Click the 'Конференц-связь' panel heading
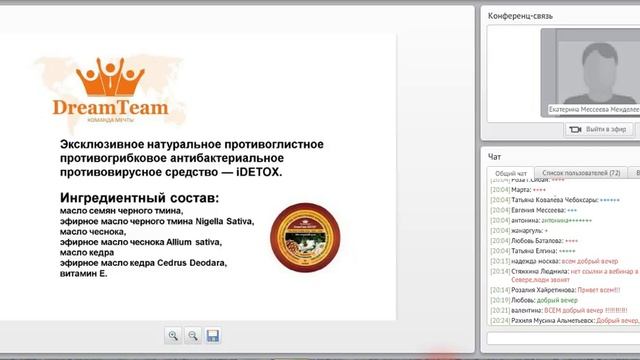The width and height of the screenshot is (640, 360). tap(520, 16)
